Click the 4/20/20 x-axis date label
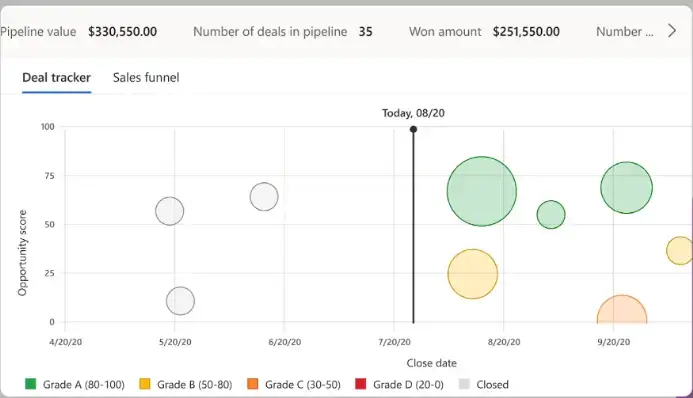Image resolution: width=693 pixels, height=398 pixels. [65, 342]
